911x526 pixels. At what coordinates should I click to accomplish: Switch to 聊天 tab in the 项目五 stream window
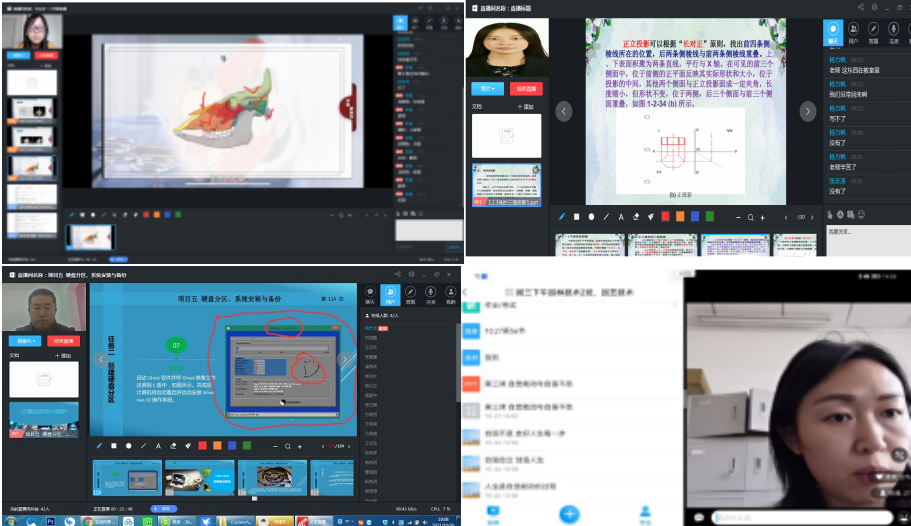370,295
